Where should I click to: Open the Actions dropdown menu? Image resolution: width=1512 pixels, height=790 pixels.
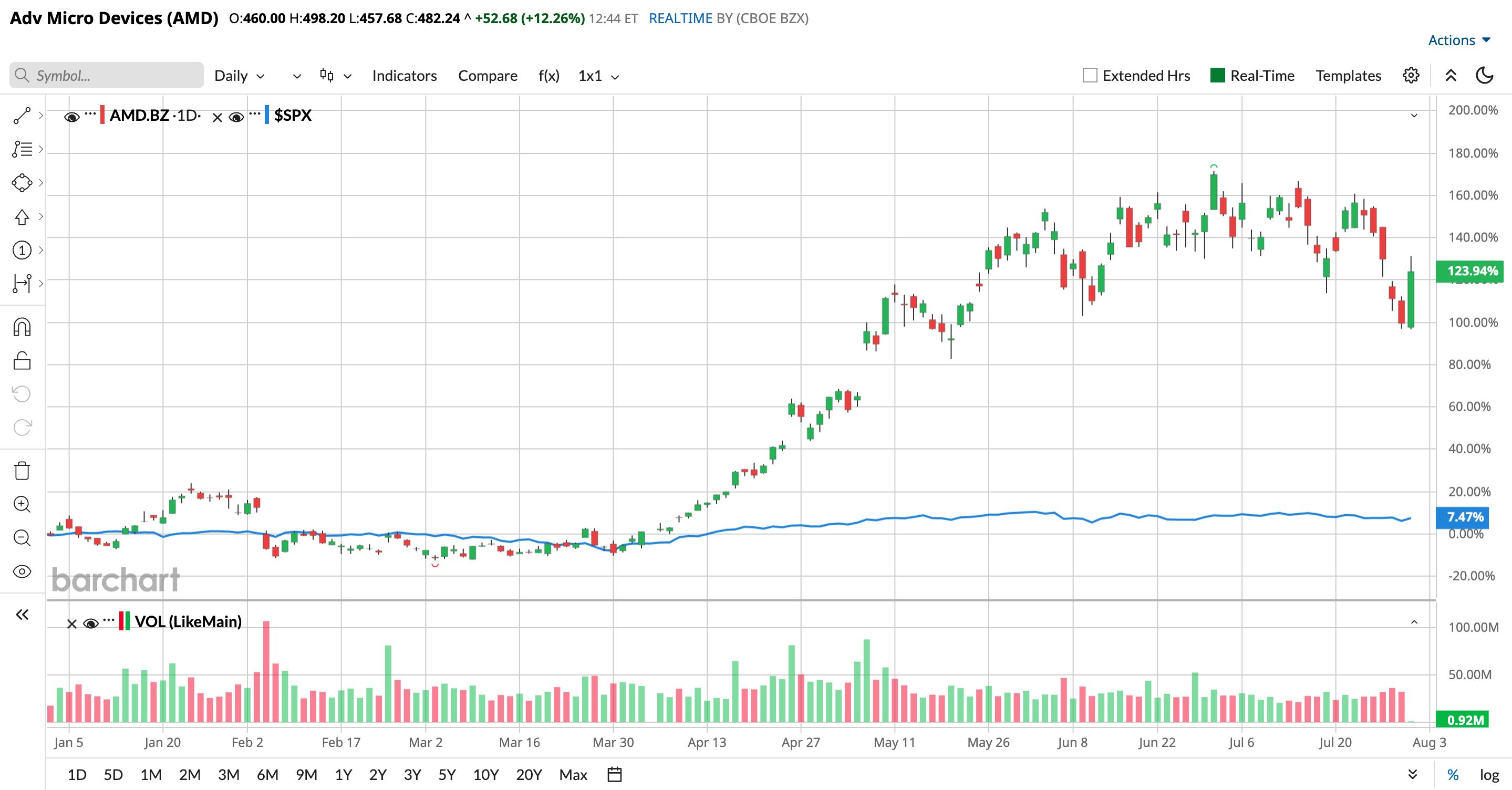1459,40
